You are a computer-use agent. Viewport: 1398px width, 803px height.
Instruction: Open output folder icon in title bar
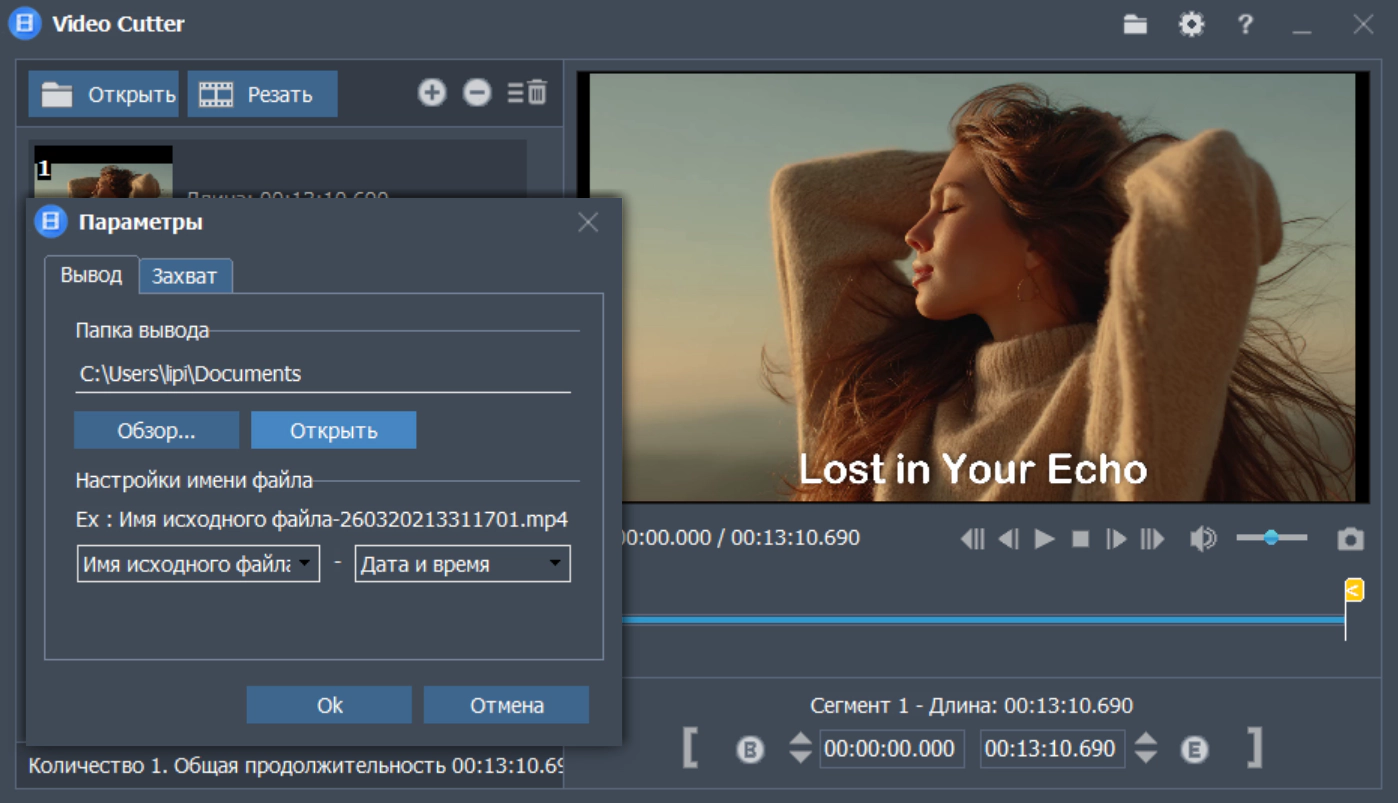[1135, 25]
